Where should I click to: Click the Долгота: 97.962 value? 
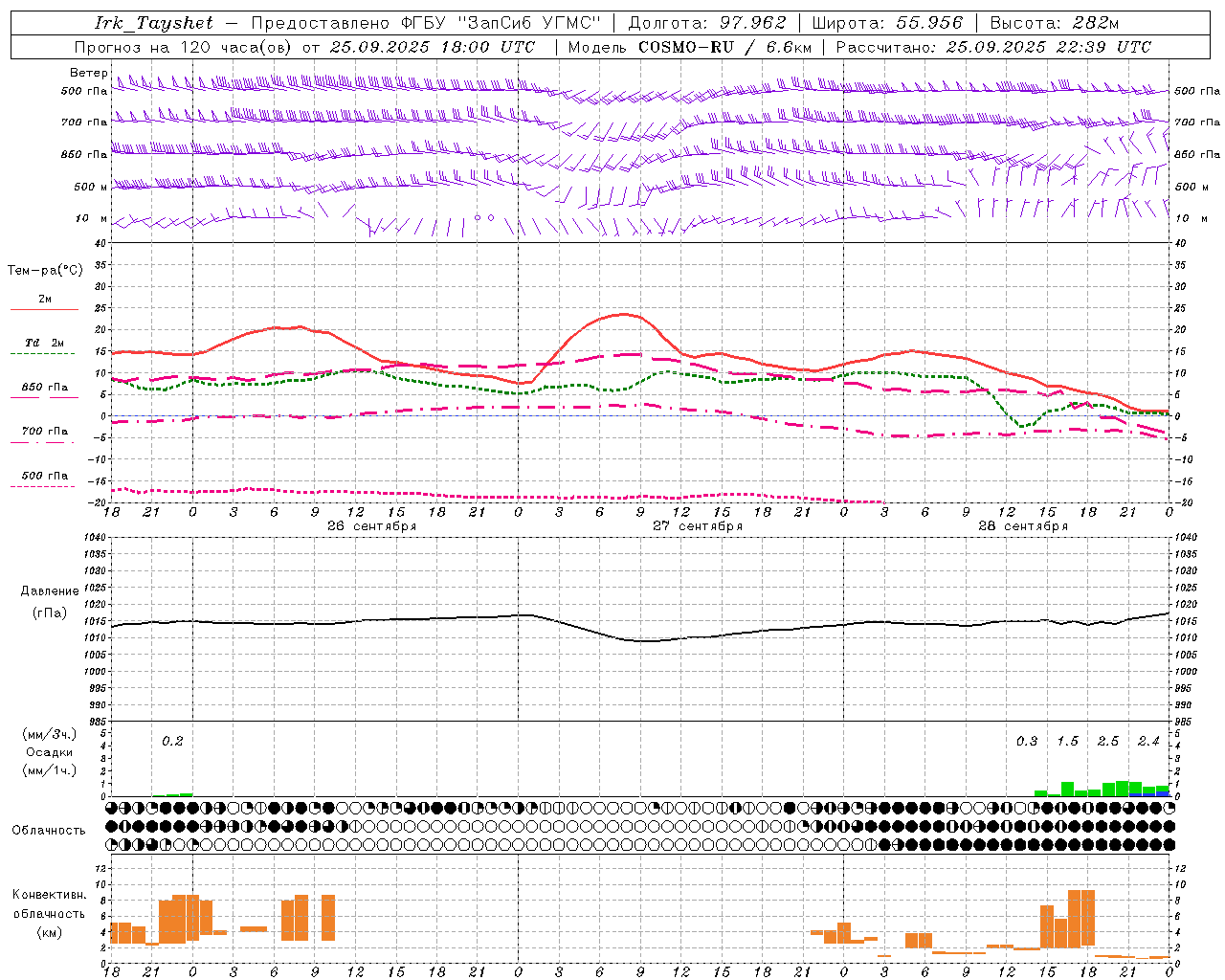706,23
